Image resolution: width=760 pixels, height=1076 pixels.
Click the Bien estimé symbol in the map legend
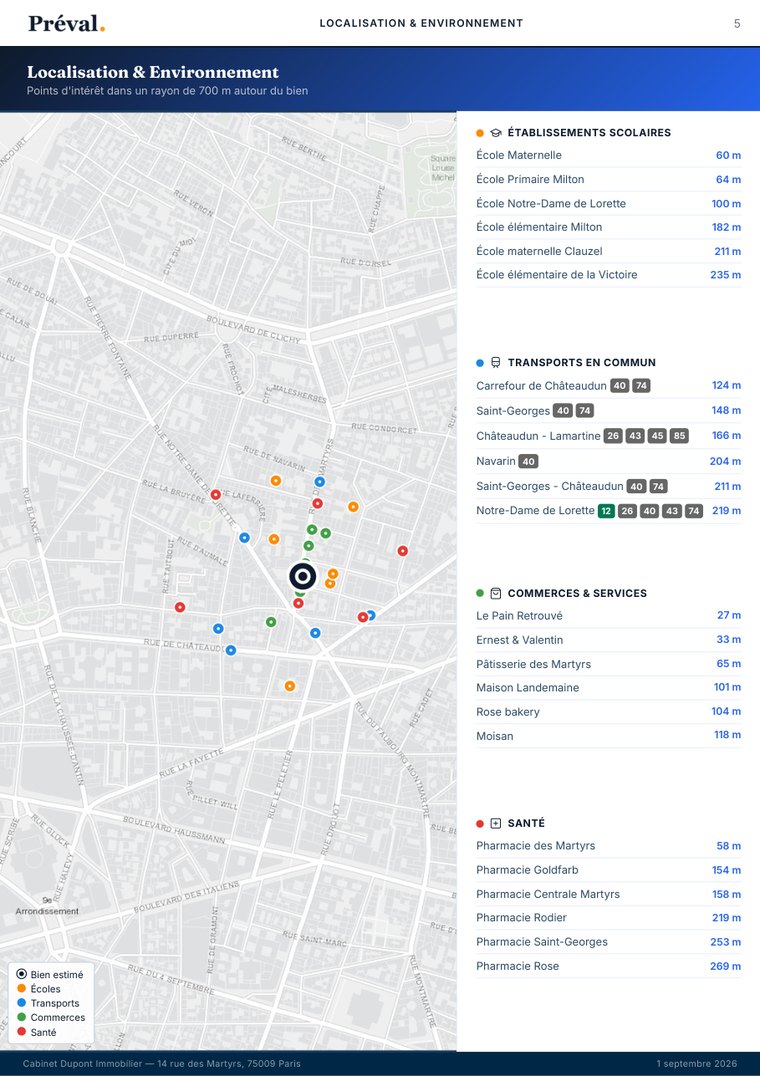click(x=21, y=974)
